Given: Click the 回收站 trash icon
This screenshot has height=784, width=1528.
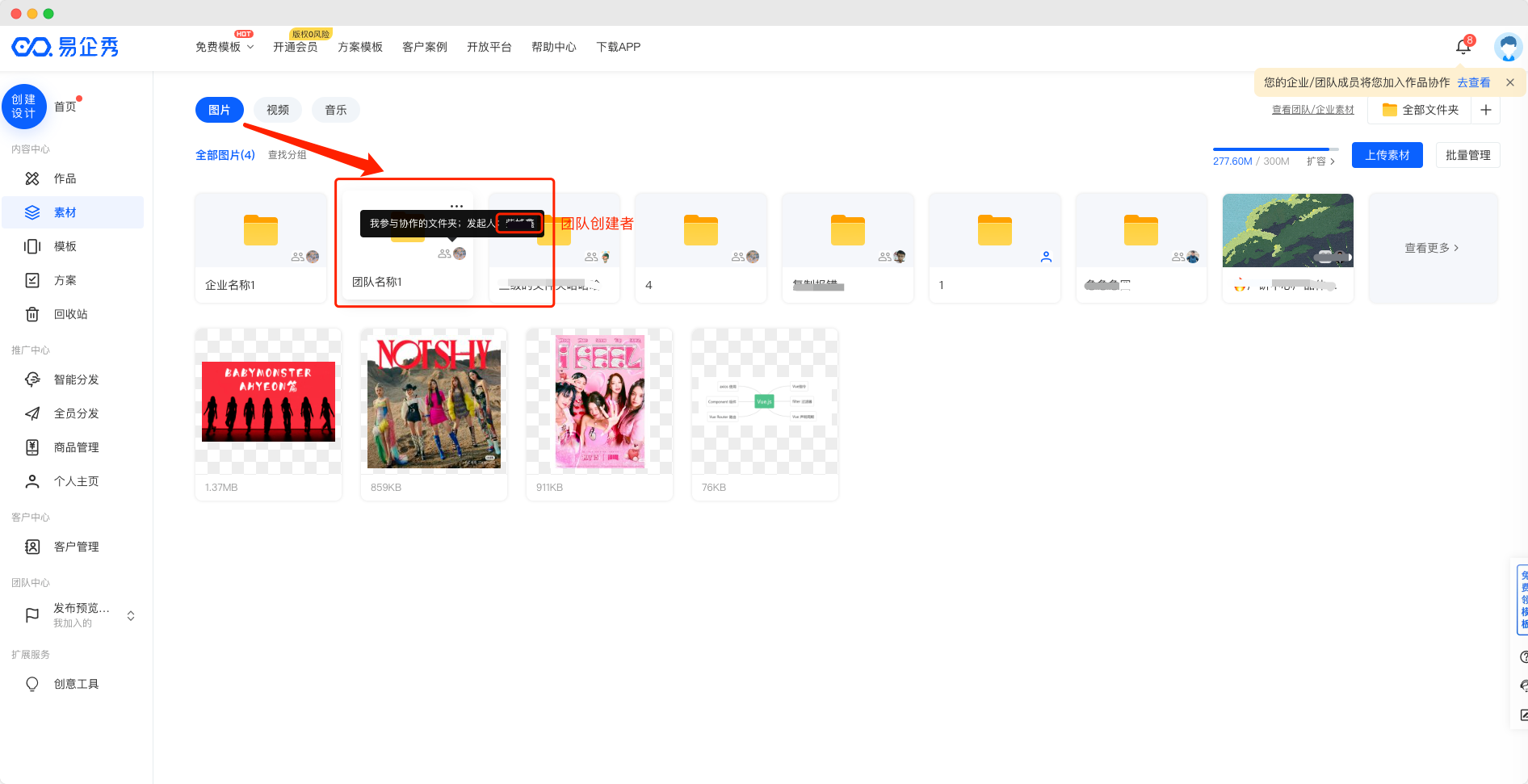Looking at the screenshot, I should click(32, 314).
